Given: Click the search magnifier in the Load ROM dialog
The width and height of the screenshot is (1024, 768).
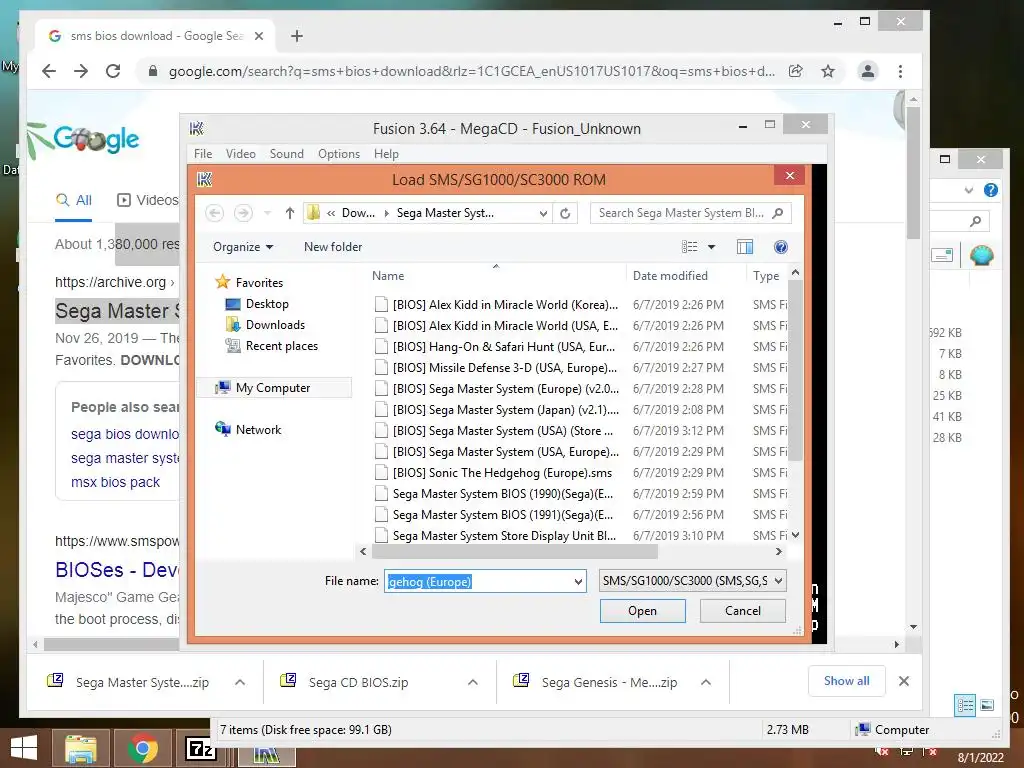Looking at the screenshot, I should tap(777, 213).
